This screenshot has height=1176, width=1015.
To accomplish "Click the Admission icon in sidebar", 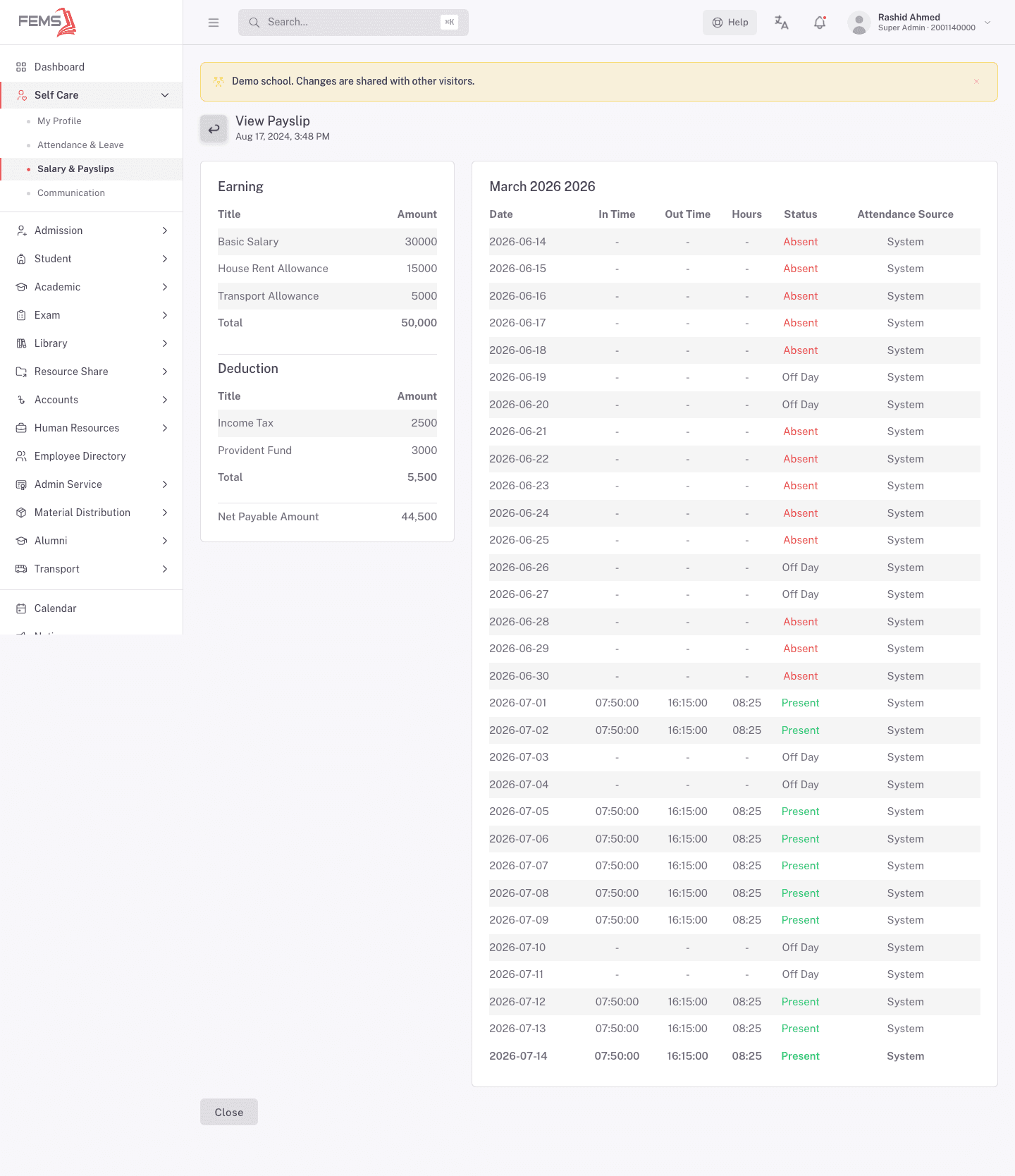I will tap(21, 231).
